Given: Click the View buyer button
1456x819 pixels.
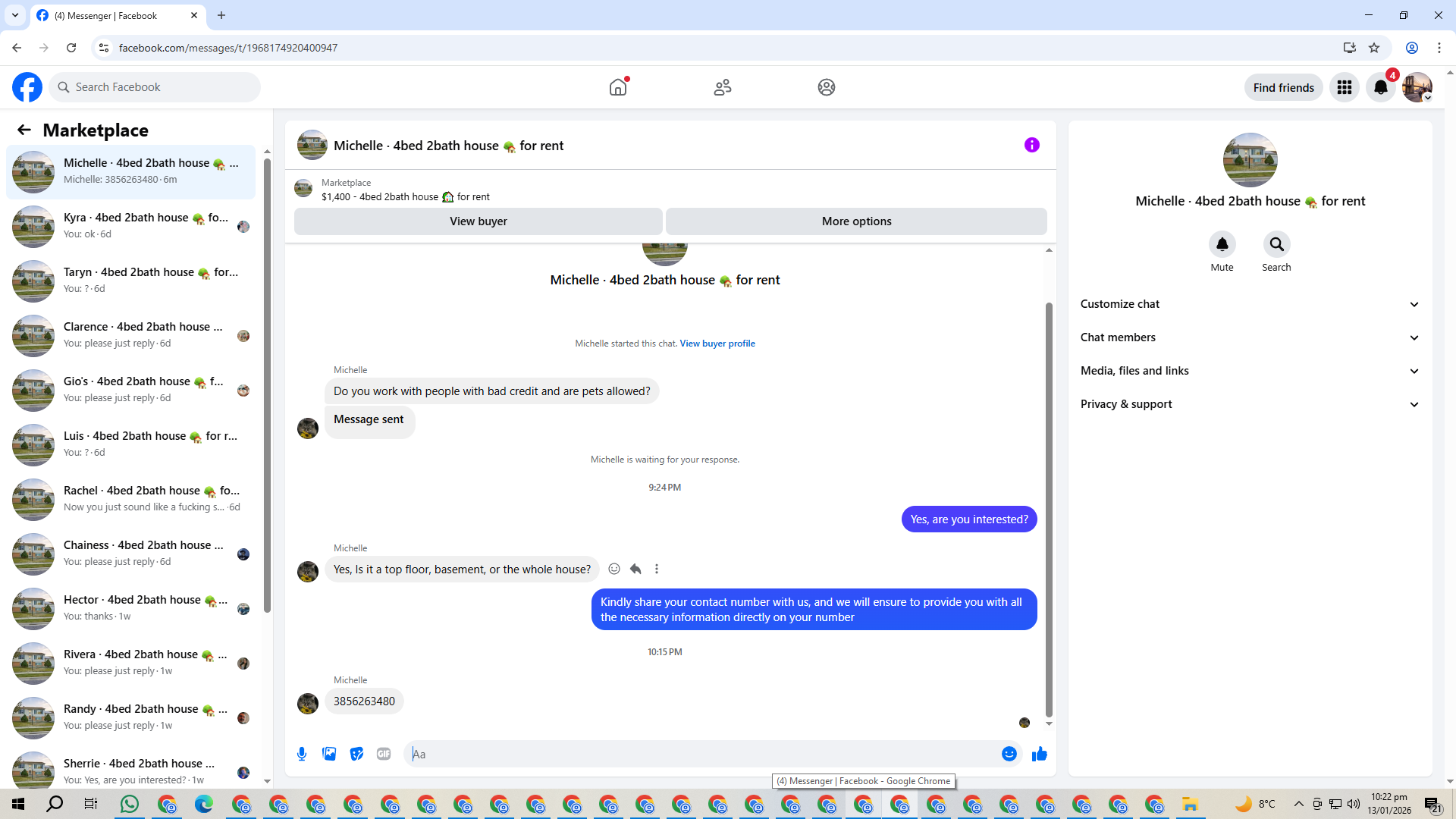Looking at the screenshot, I should tap(478, 221).
